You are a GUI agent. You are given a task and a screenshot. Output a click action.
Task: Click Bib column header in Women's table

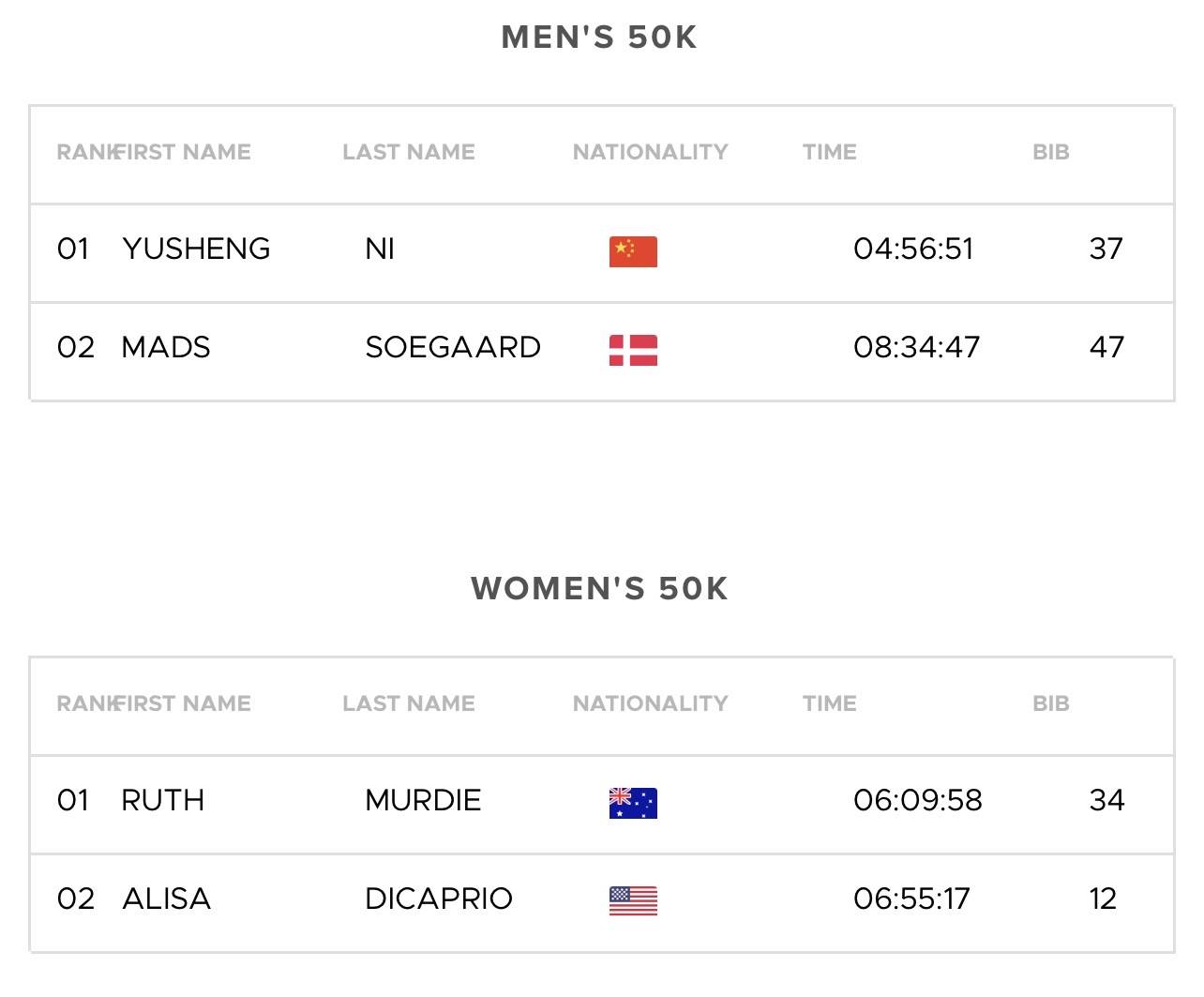point(1050,703)
